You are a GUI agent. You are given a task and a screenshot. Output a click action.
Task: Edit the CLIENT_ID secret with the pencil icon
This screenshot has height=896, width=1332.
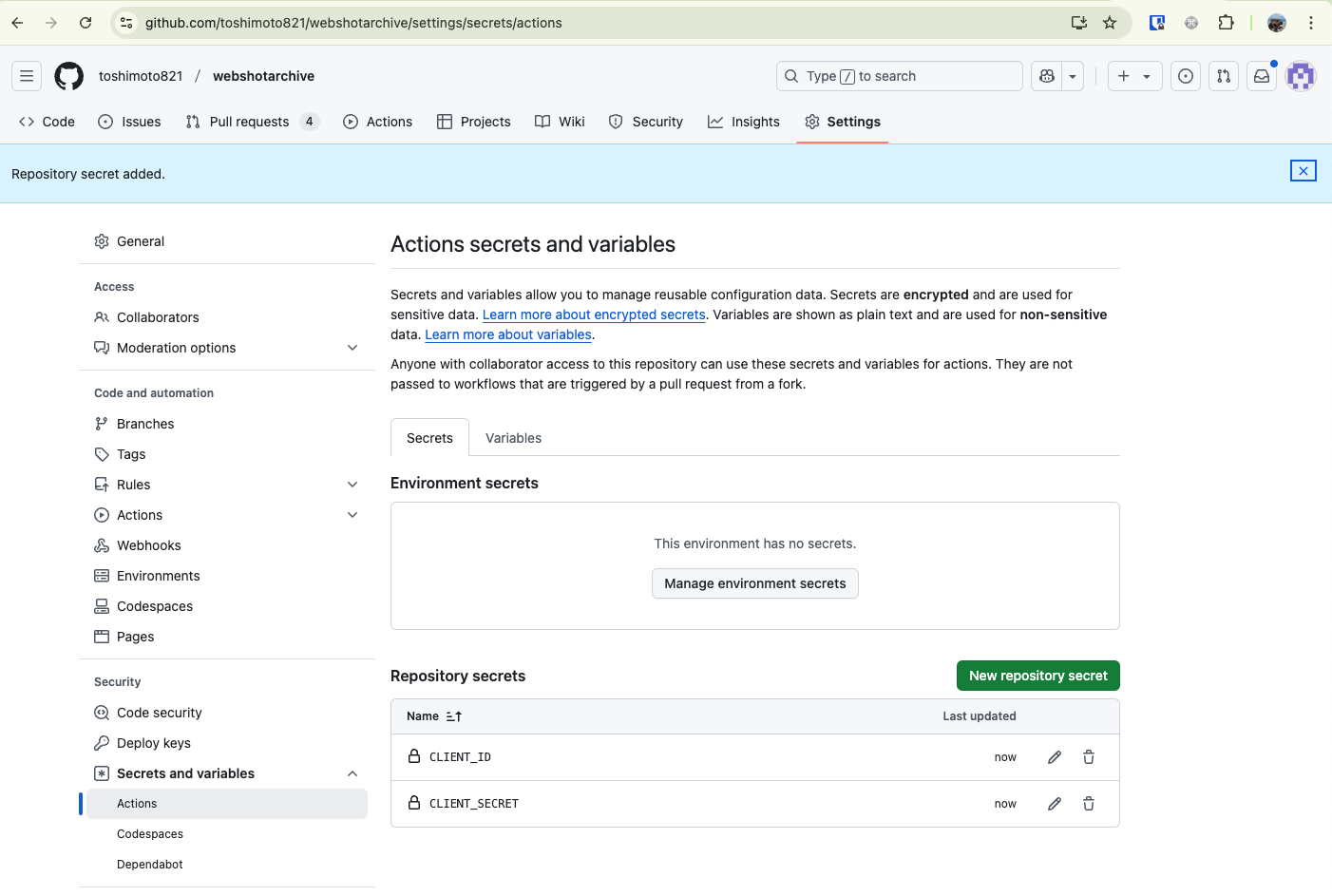point(1054,756)
